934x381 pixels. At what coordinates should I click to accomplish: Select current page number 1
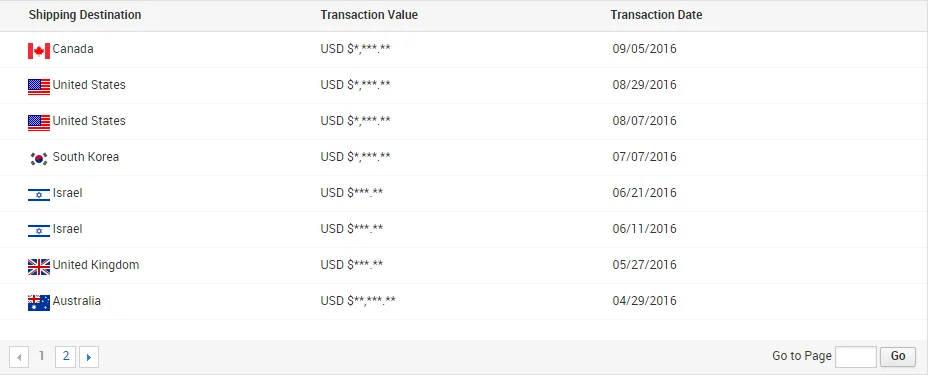42,356
